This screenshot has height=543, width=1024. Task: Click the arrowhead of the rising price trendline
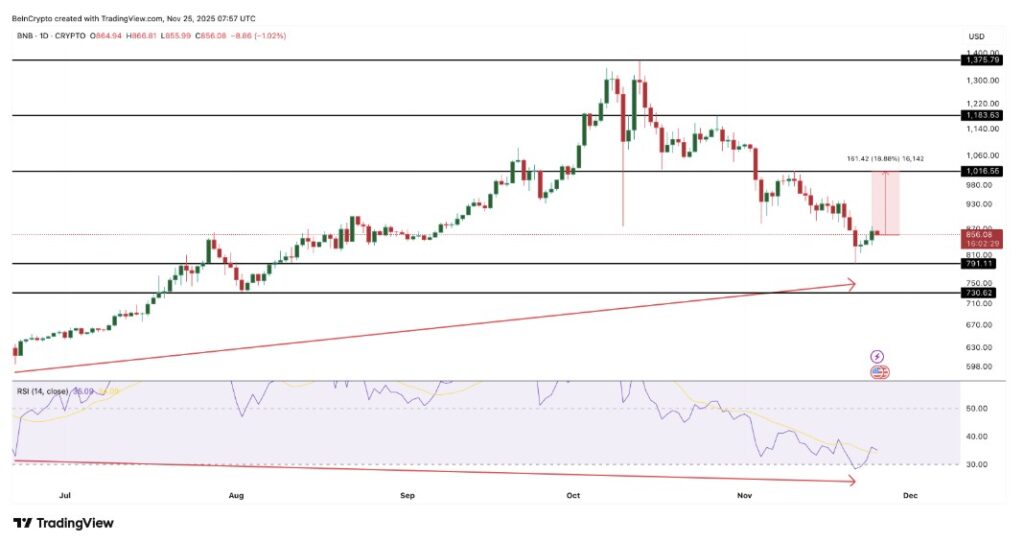(x=851, y=285)
